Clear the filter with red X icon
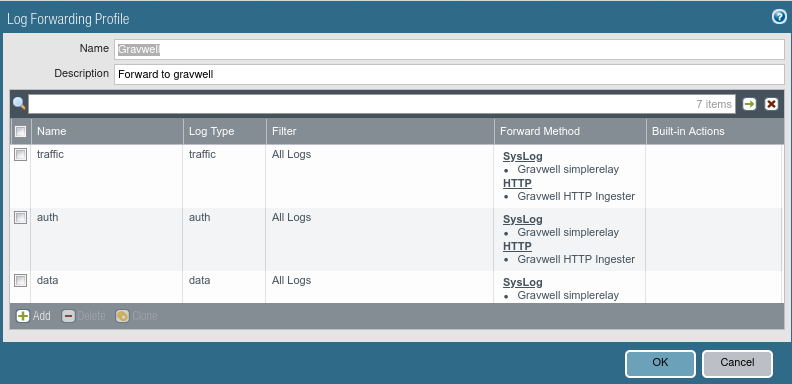The width and height of the screenshot is (792, 384). point(771,104)
